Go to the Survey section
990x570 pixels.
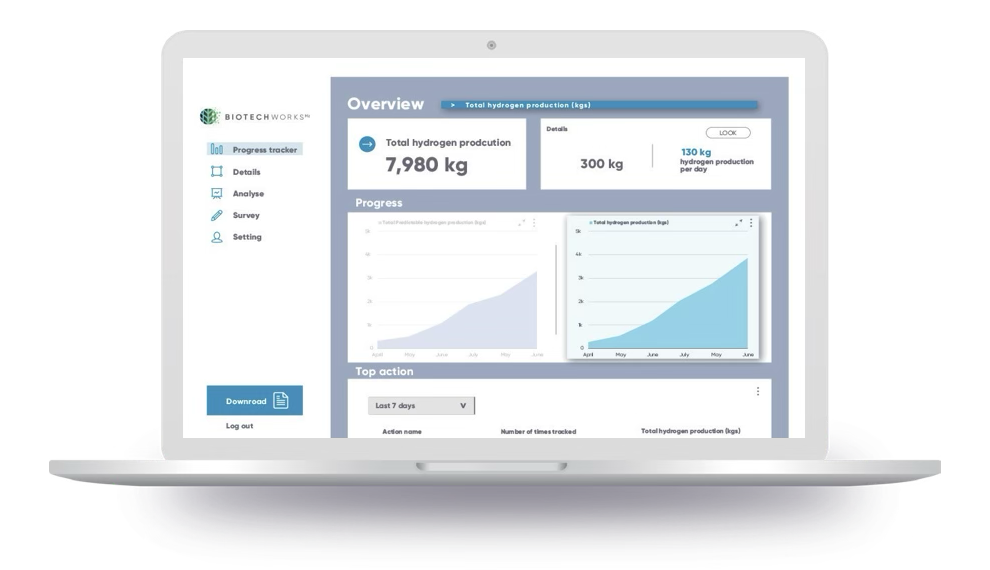246,216
